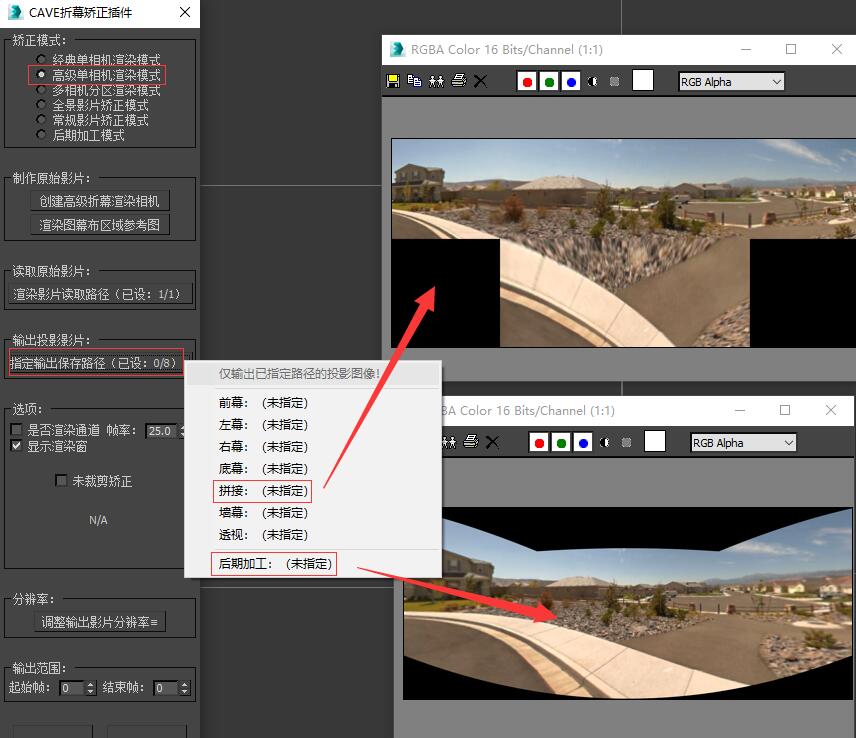Click 创建高级折幕渲染相机 button

point(99,201)
